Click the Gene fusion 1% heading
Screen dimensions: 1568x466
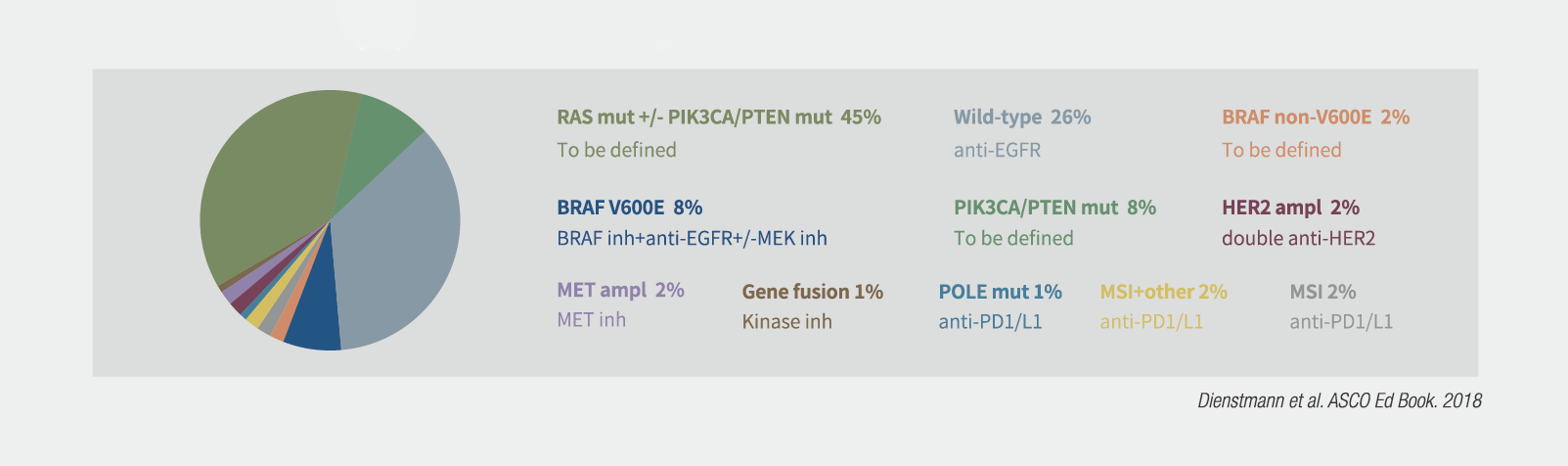[812, 292]
